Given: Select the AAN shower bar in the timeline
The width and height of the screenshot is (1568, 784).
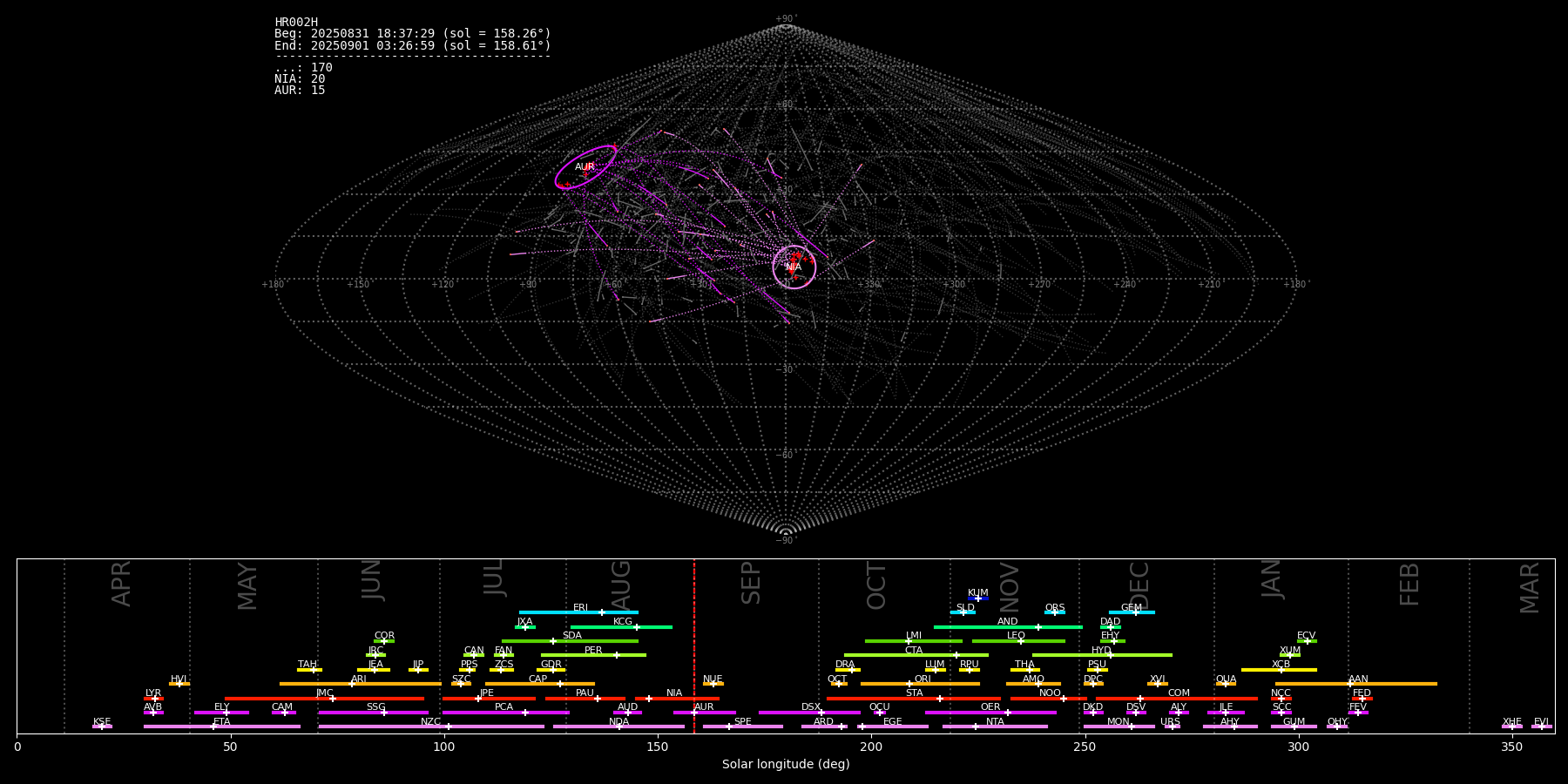Looking at the screenshot, I should (x=1356, y=684).
